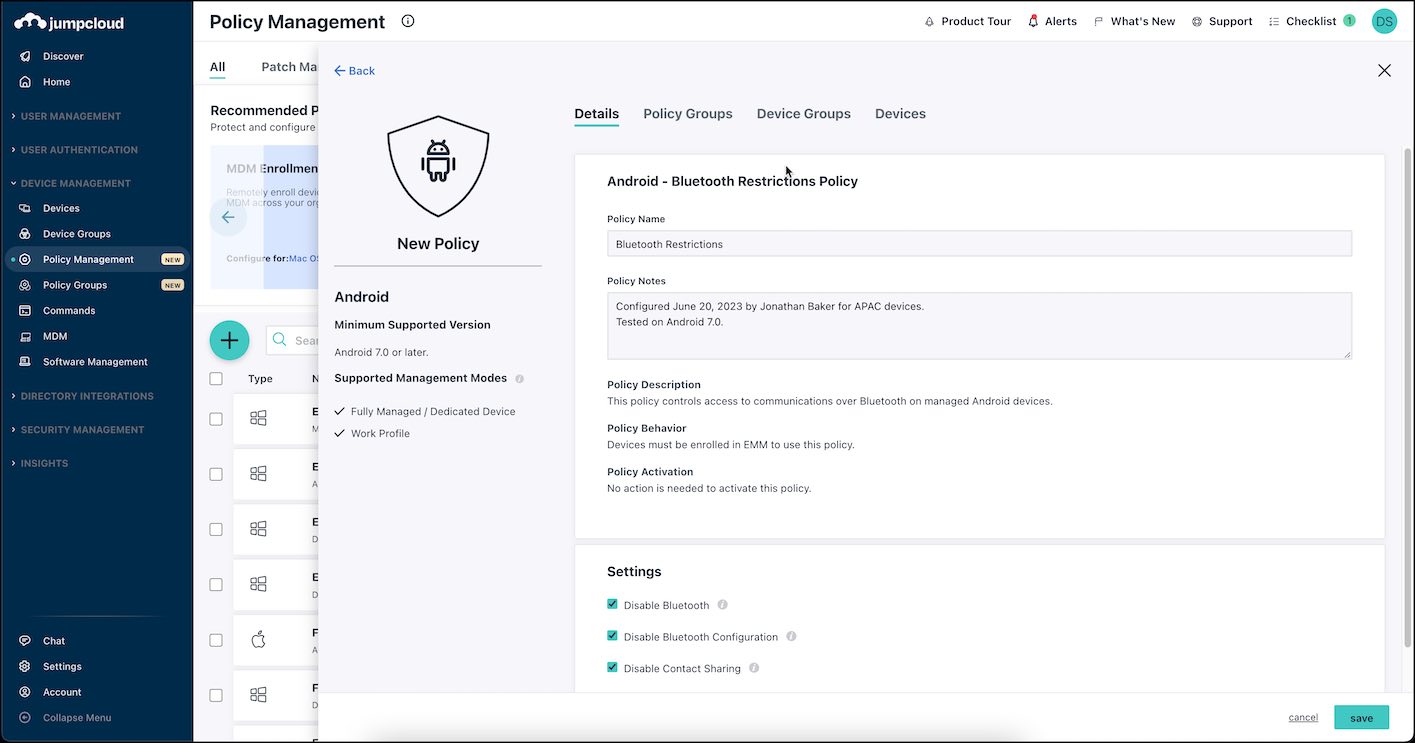Open Chat from the sidebar
Viewport: 1415px width, 743px height.
point(52,640)
